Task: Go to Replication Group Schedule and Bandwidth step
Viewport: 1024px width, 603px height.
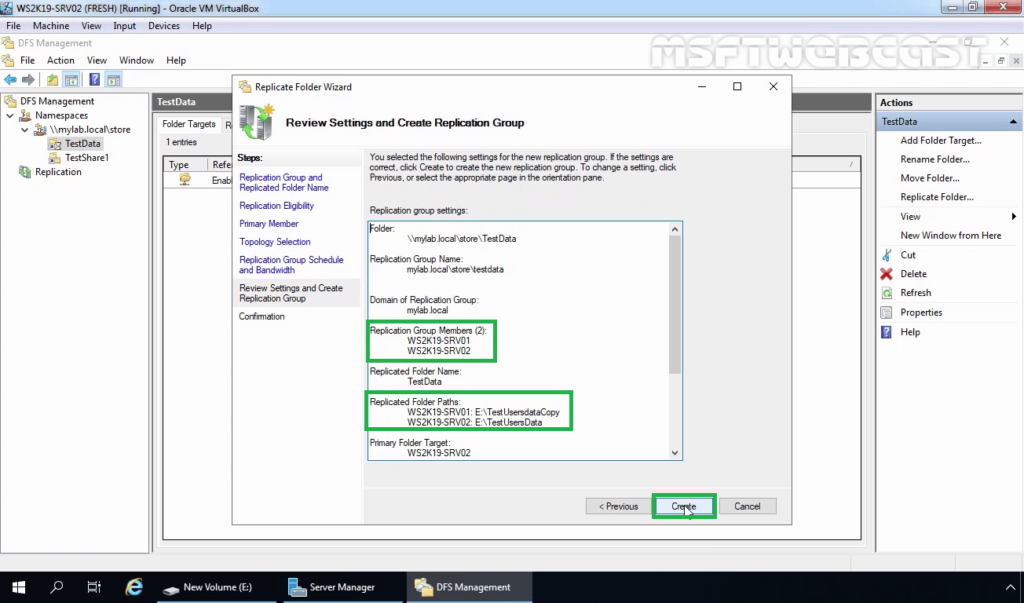Action: [x=291, y=265]
